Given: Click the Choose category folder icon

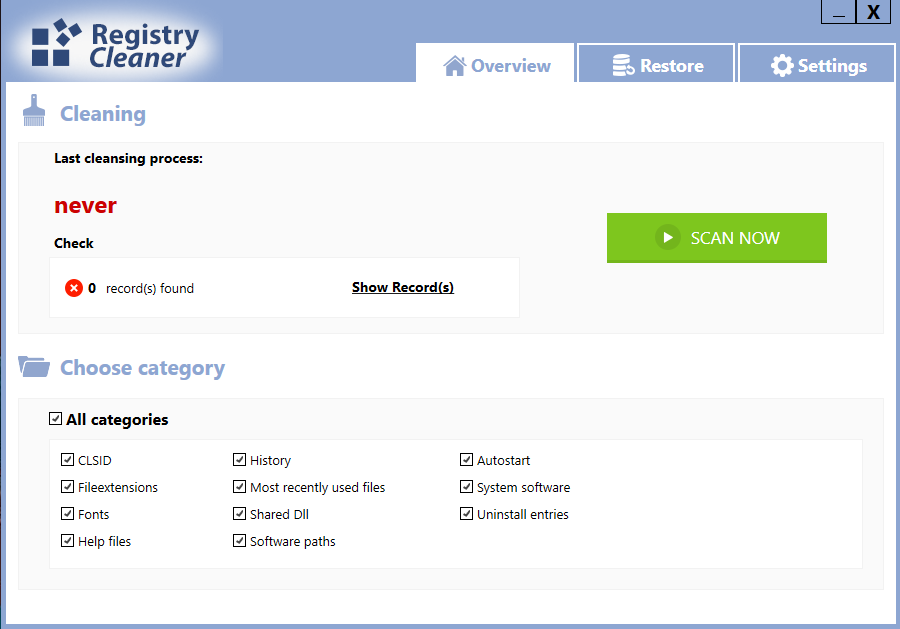Looking at the screenshot, I should pos(34,366).
